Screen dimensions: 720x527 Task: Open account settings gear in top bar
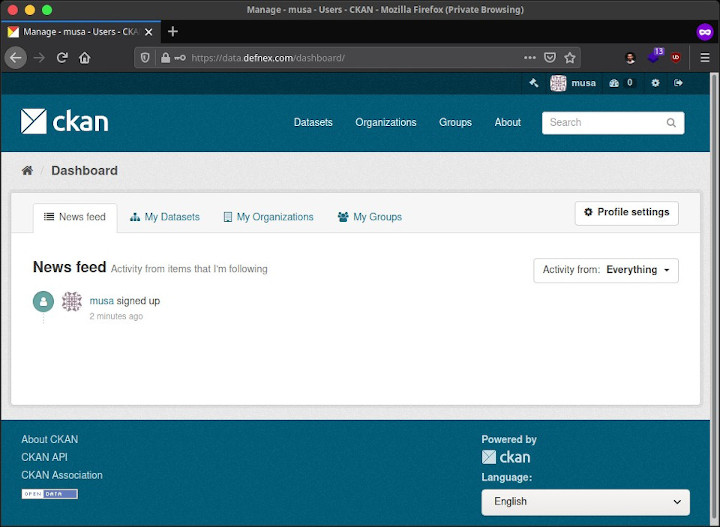pos(655,83)
